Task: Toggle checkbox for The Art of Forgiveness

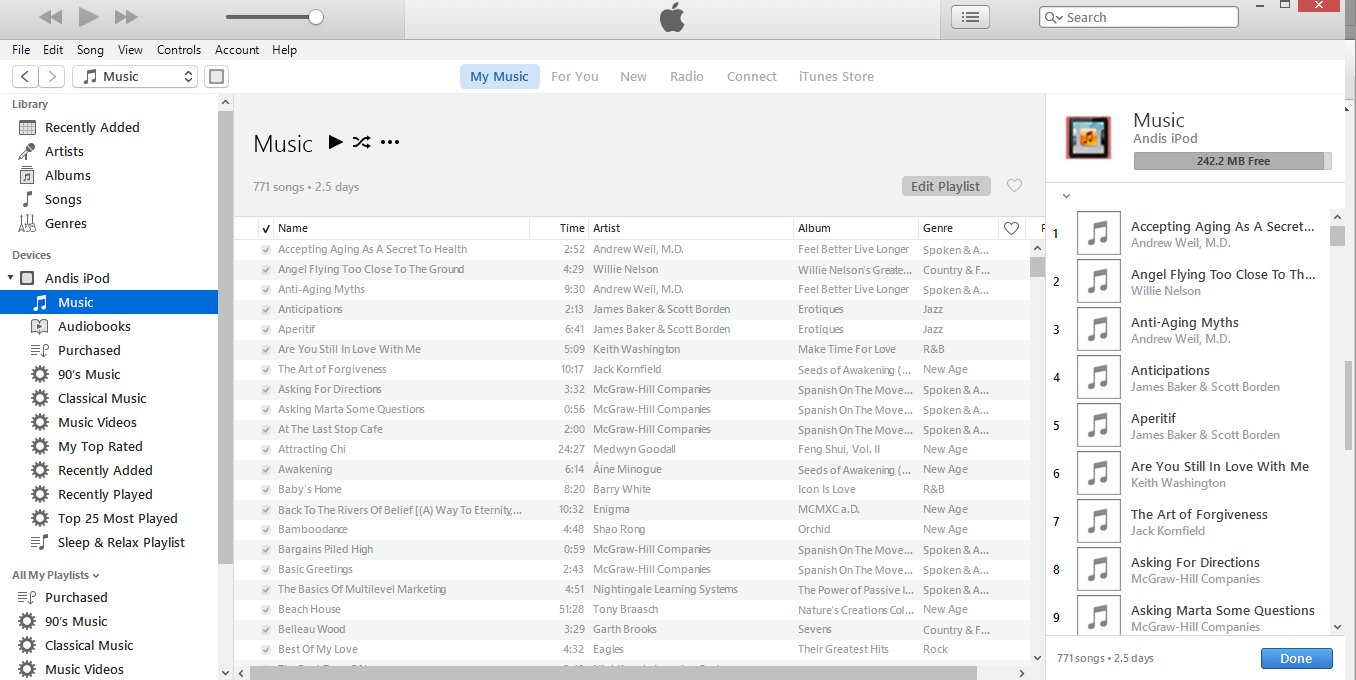Action: tap(265, 369)
